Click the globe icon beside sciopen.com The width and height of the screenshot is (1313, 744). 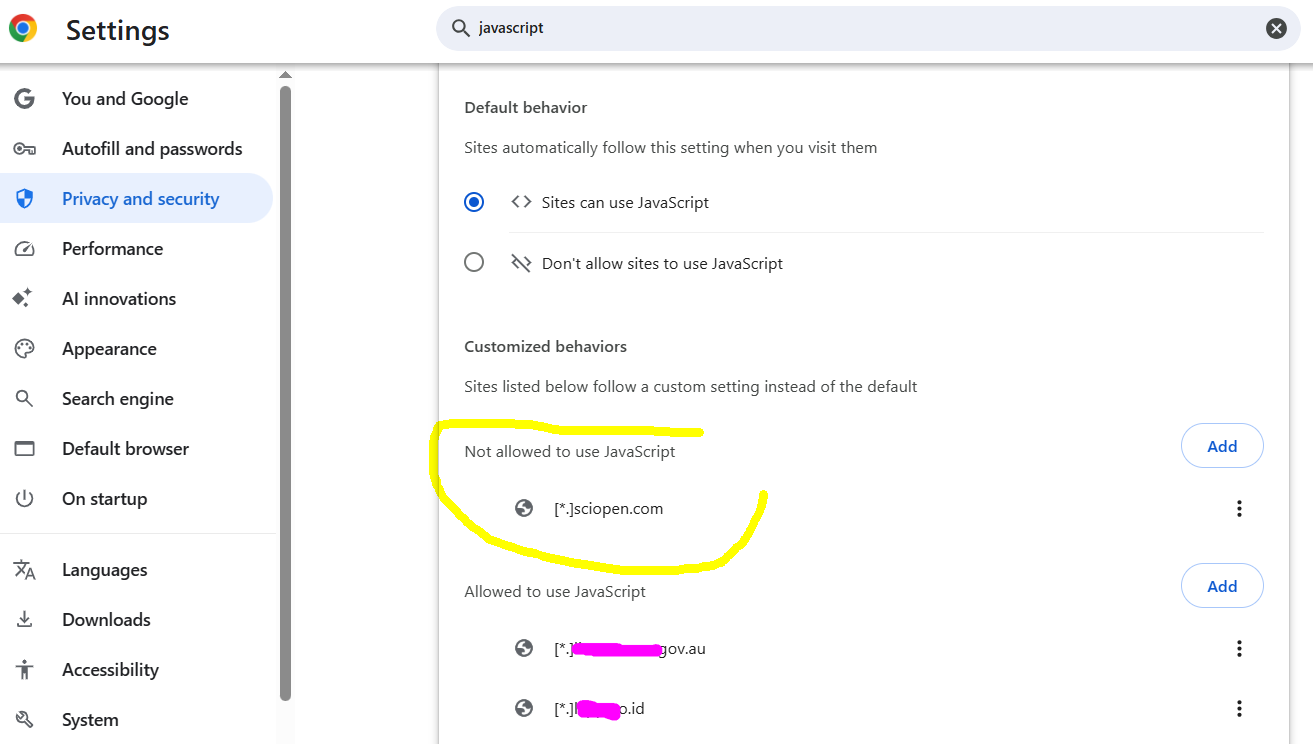point(524,509)
